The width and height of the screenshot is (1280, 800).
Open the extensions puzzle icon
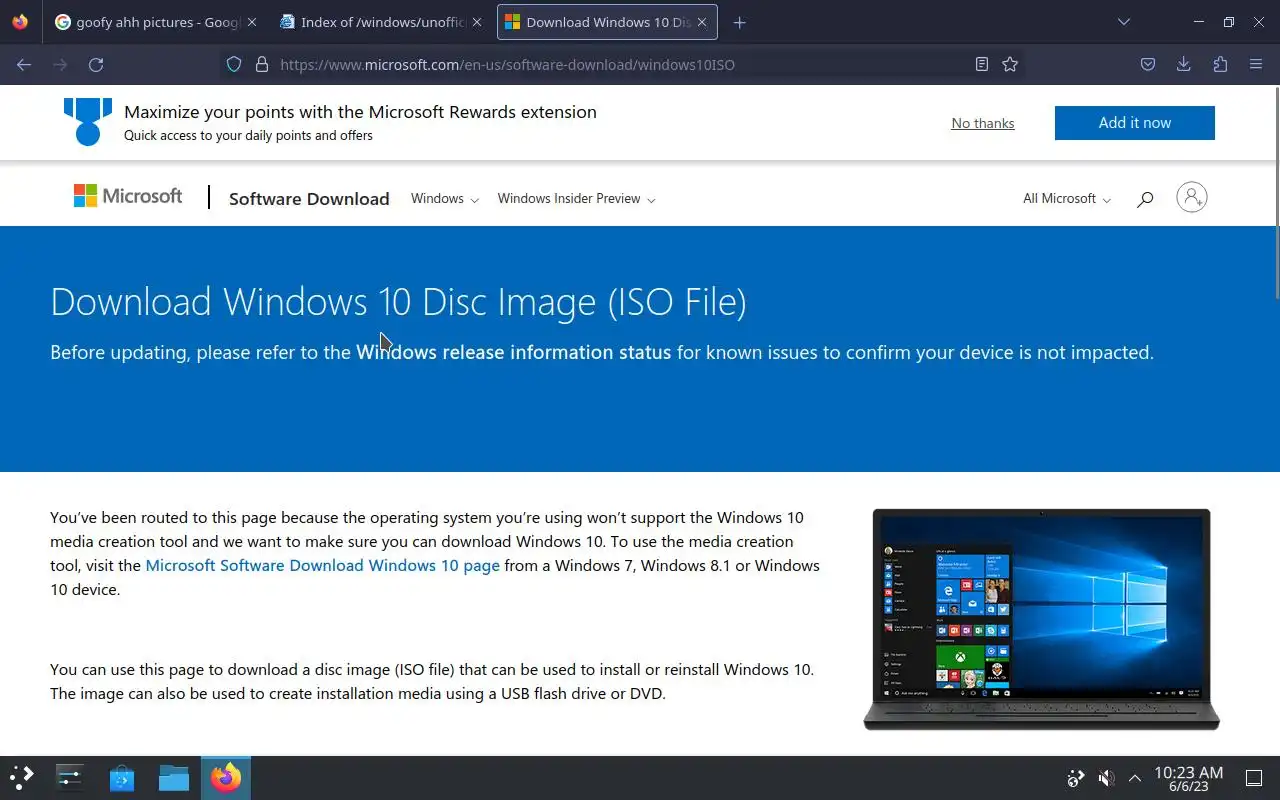1220,64
